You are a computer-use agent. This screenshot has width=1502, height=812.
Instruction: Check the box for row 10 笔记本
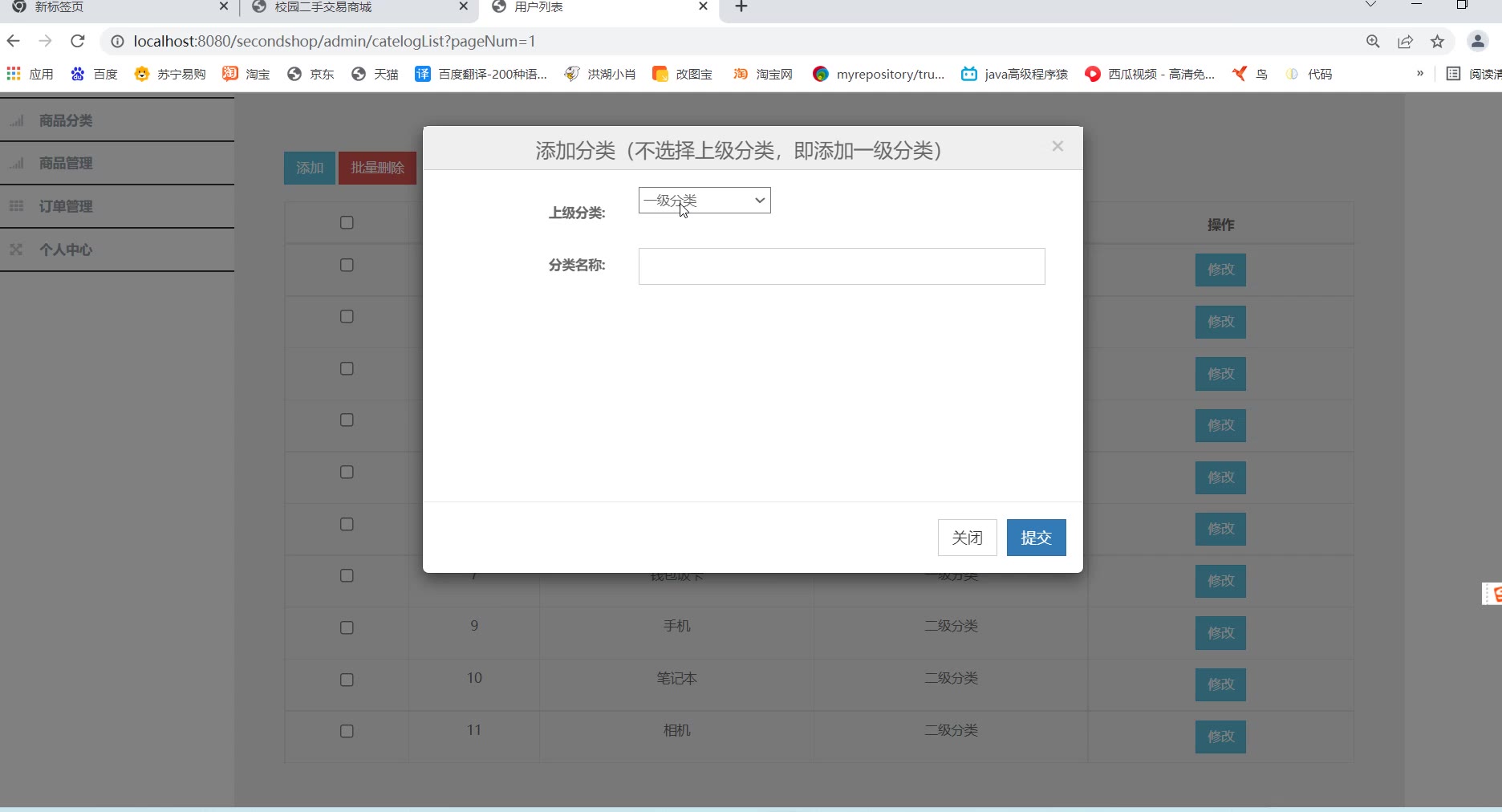[347, 680]
